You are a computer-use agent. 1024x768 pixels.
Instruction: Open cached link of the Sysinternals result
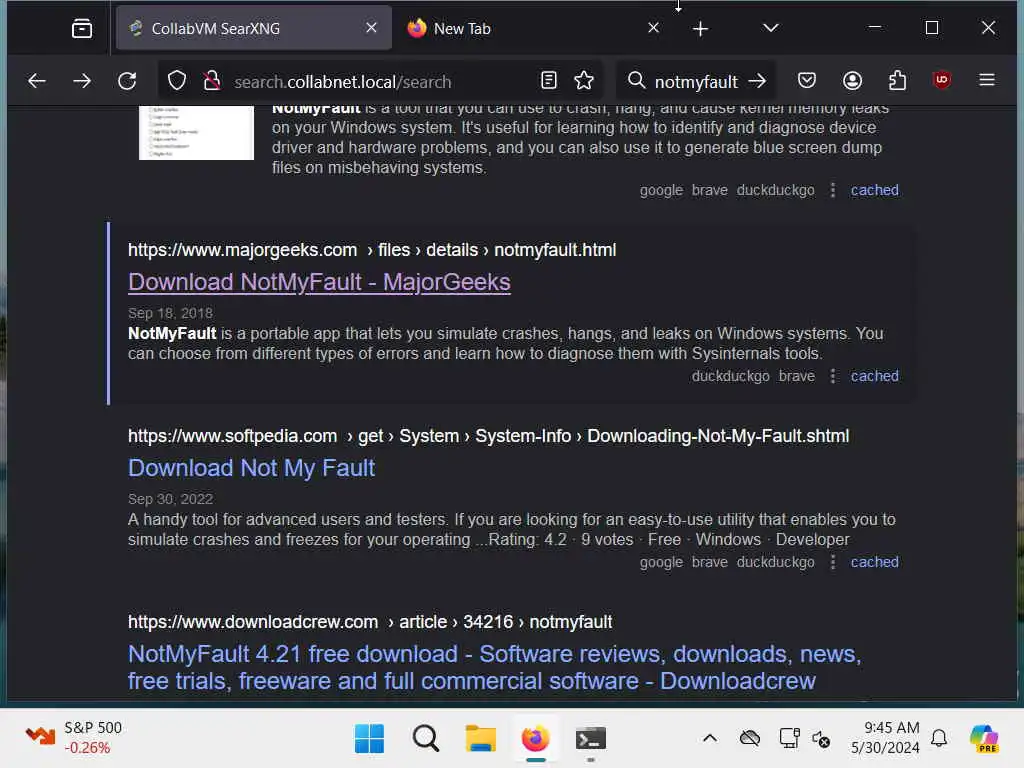coord(874,190)
